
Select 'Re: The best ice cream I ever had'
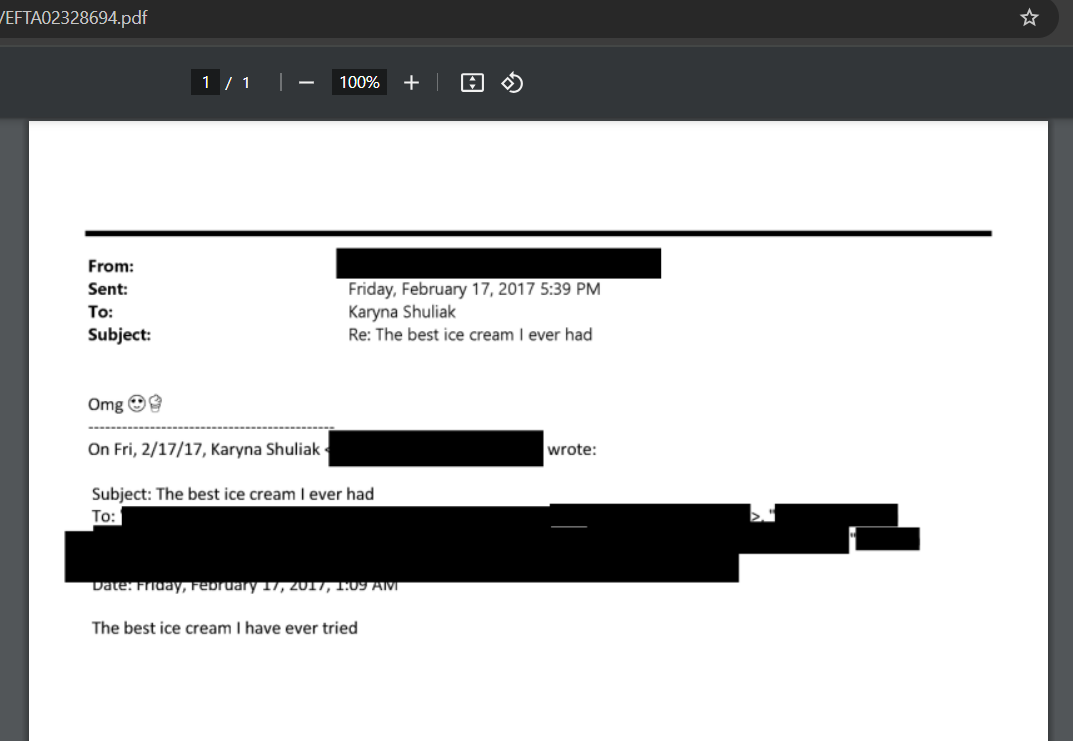470,335
